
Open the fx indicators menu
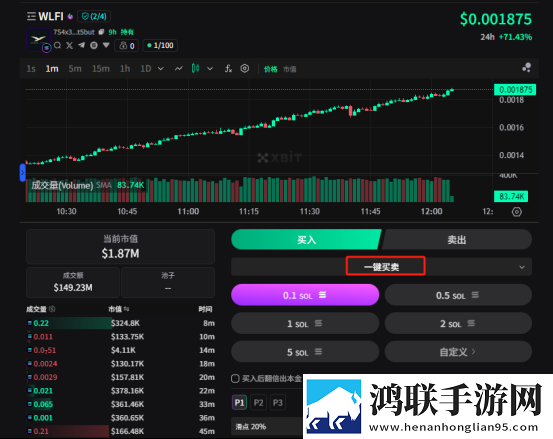point(229,68)
